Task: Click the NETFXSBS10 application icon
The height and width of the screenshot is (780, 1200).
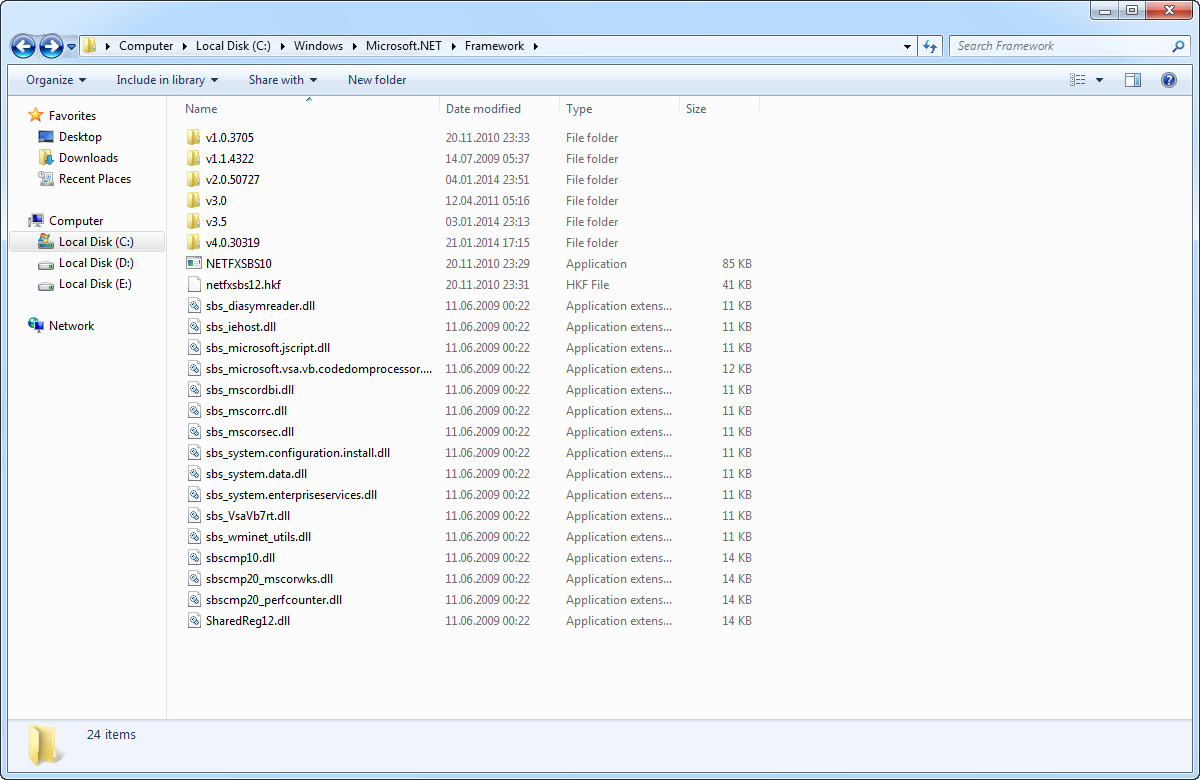Action: (194, 263)
